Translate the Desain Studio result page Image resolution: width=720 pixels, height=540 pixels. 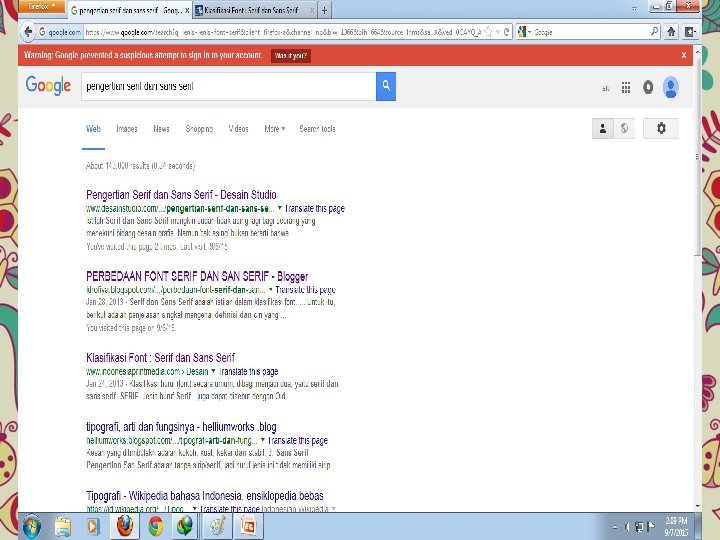click(315, 208)
